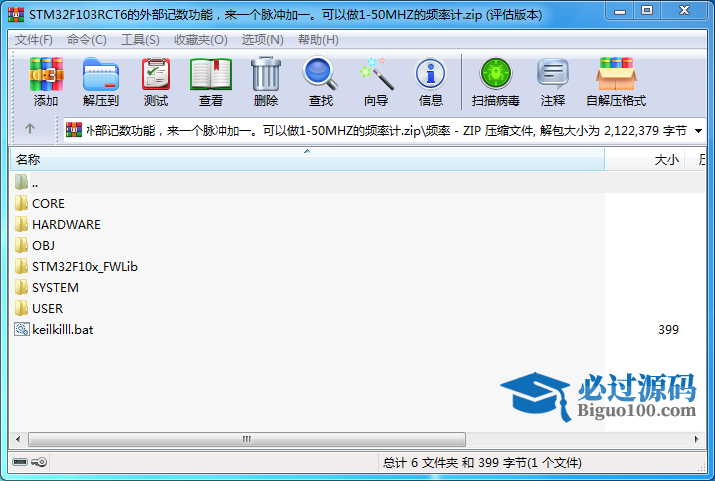Expand the address bar path dropdown
This screenshot has height=481, width=715.
[x=698, y=131]
